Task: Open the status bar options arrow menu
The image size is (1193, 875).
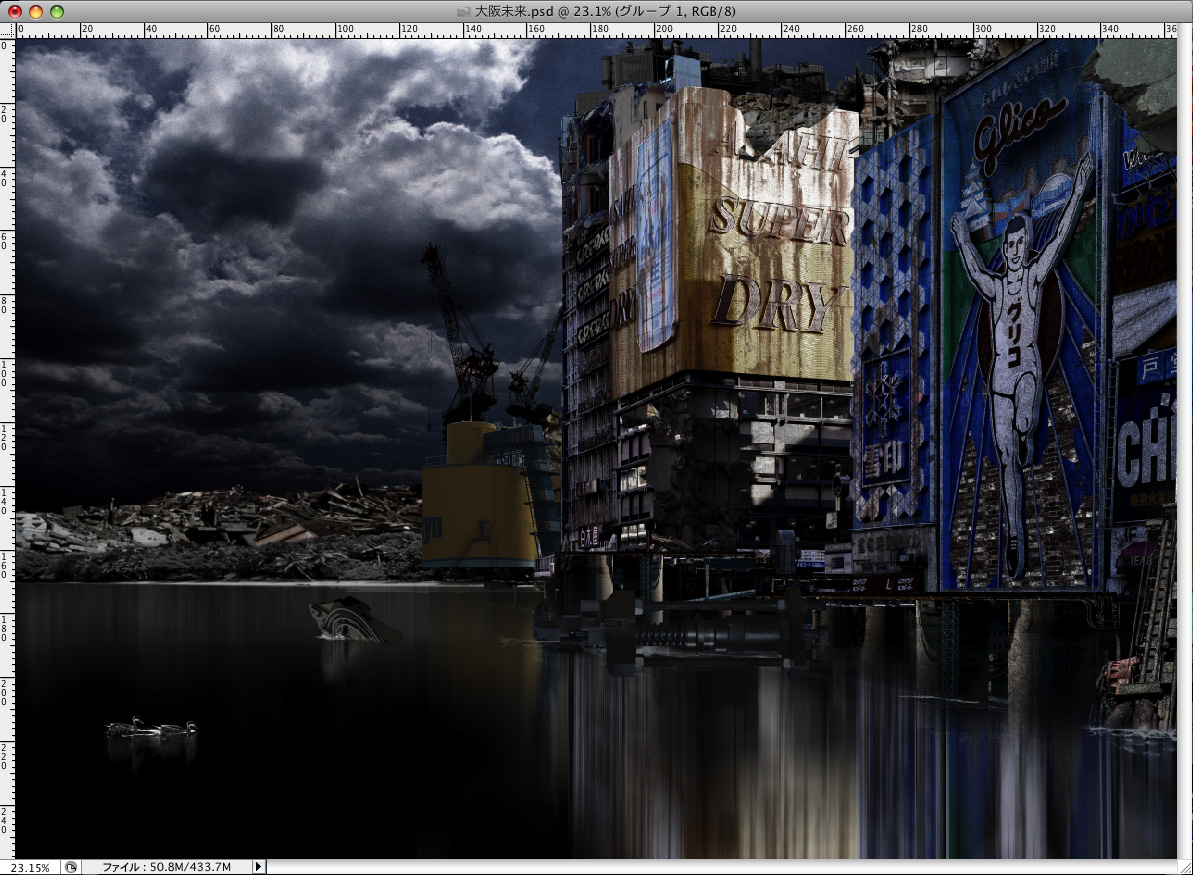Action: (259, 867)
